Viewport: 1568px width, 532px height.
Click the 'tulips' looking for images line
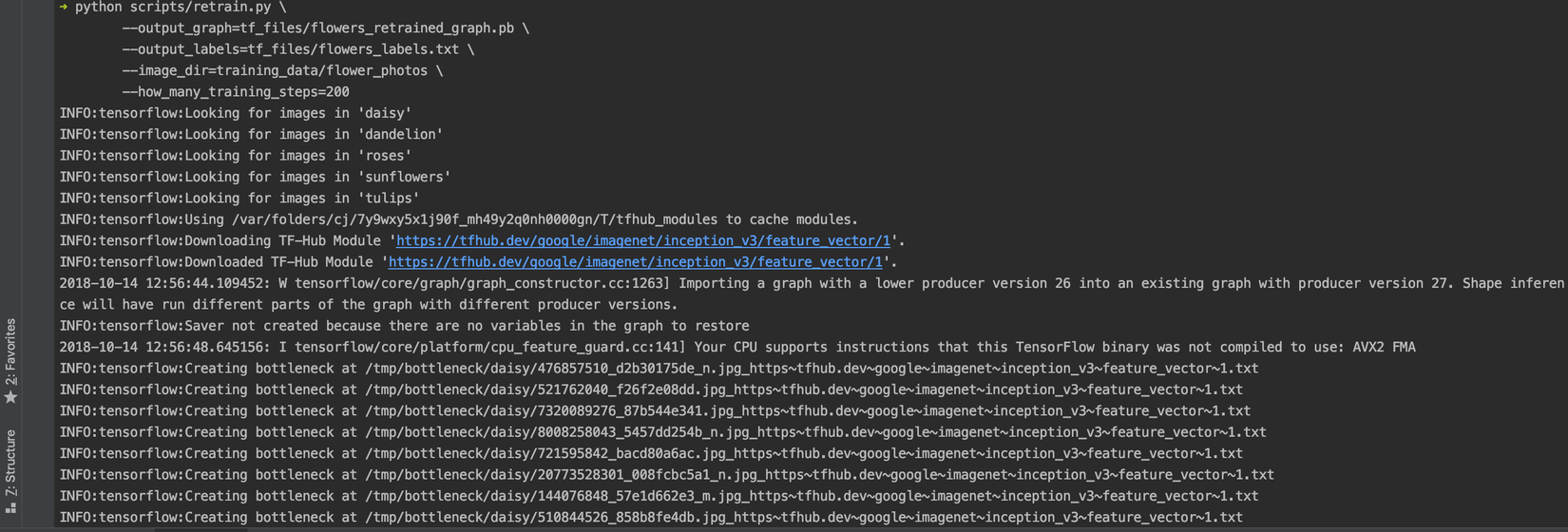[239, 199]
